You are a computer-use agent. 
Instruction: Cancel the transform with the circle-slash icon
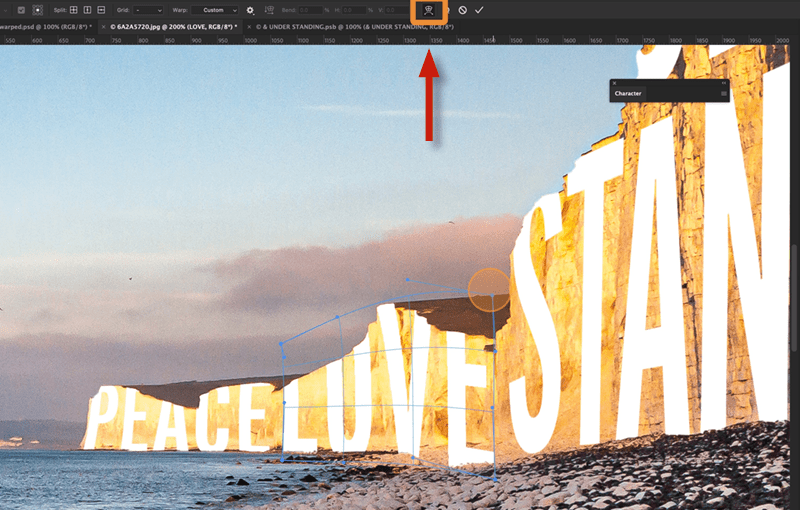click(x=462, y=9)
